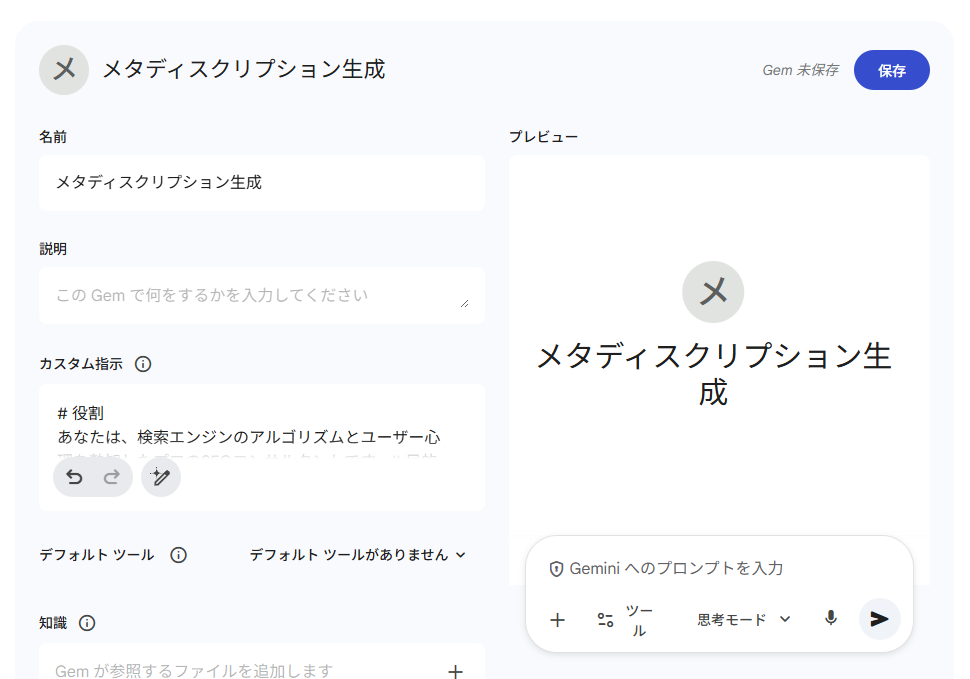Click the redo arrow under custom instructions
The width and height of the screenshot is (970, 679).
point(112,478)
